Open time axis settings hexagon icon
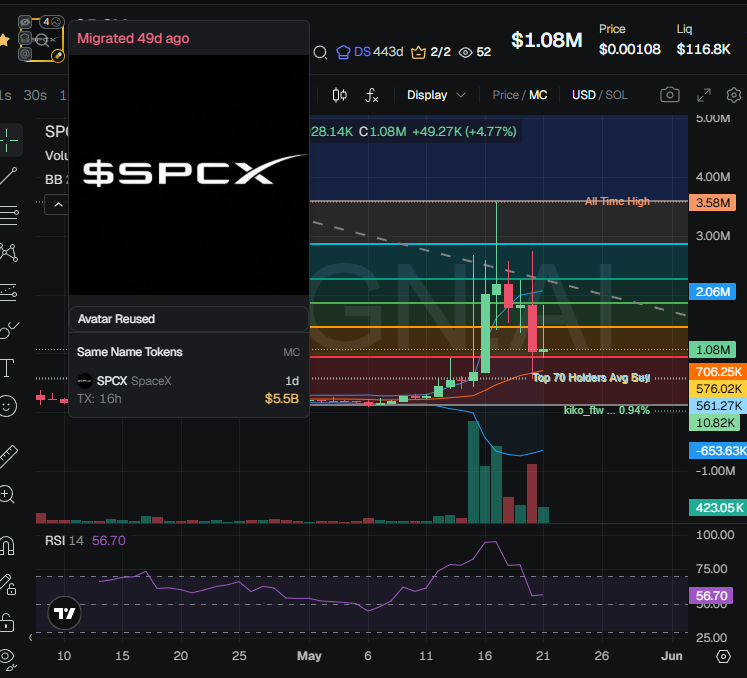The image size is (747, 678). coord(723,656)
